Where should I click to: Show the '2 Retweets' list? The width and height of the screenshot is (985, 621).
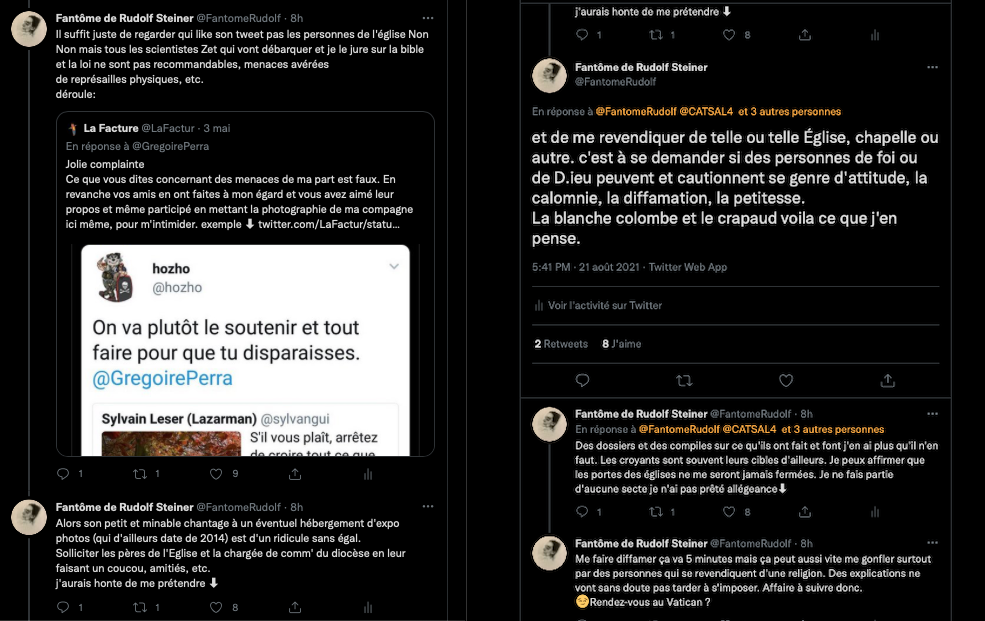[x=561, y=344]
